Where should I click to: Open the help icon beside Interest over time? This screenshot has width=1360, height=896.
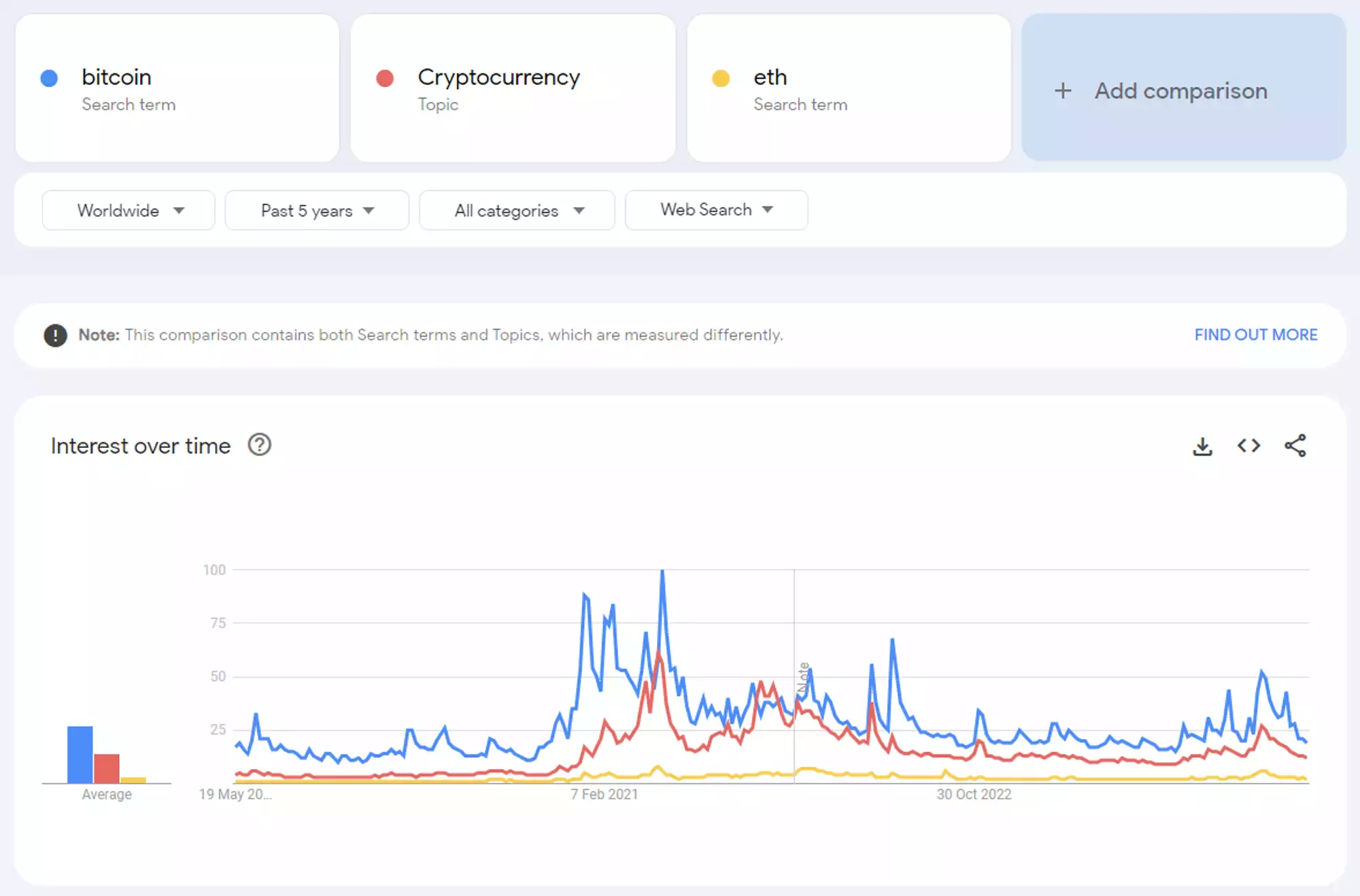(259, 445)
